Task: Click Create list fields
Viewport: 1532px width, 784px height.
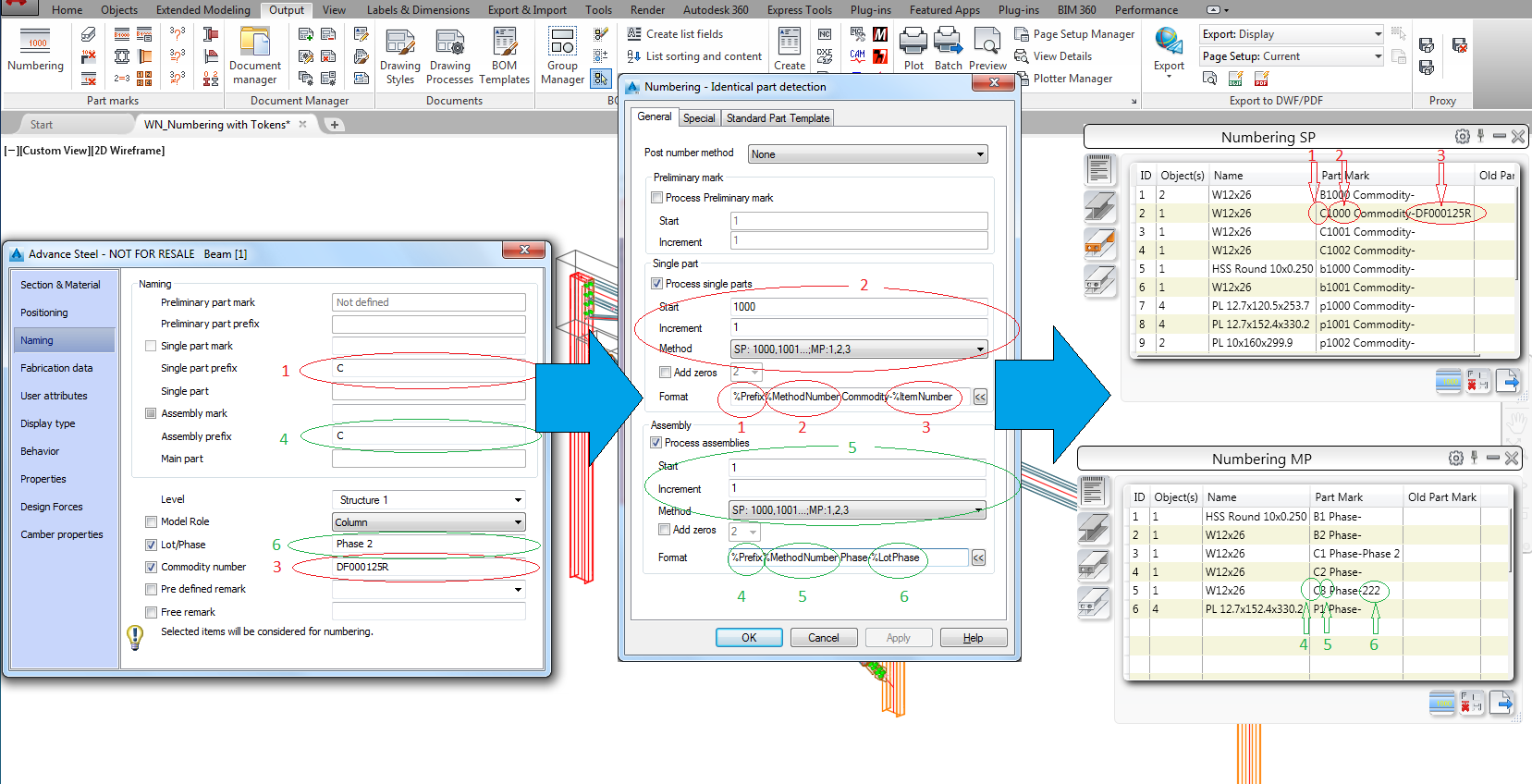Action: coord(675,34)
